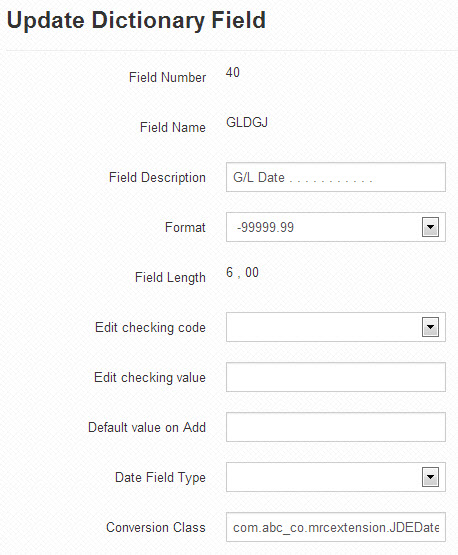The image size is (458, 555).
Task: Click the Date Field Type label
Action: [160, 477]
